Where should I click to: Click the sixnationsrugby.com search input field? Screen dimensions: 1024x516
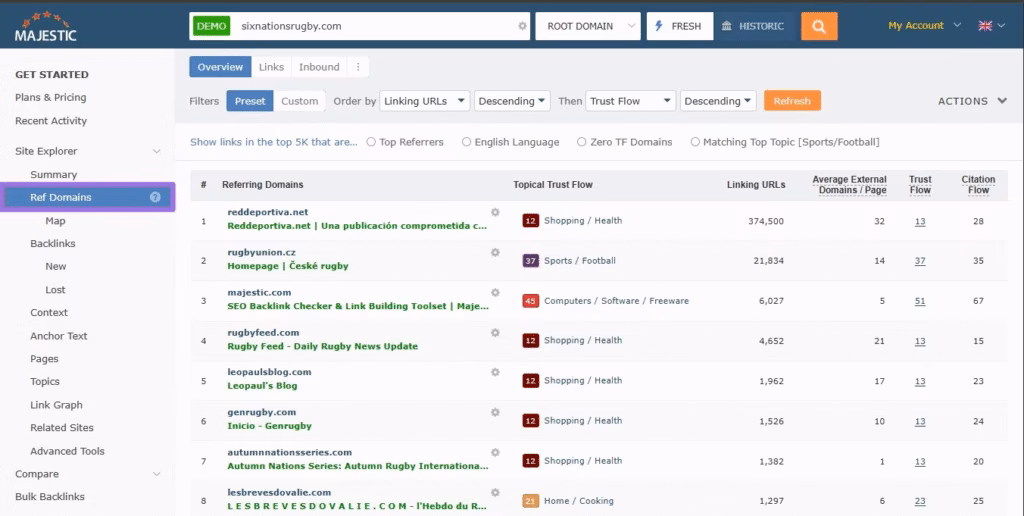point(375,26)
